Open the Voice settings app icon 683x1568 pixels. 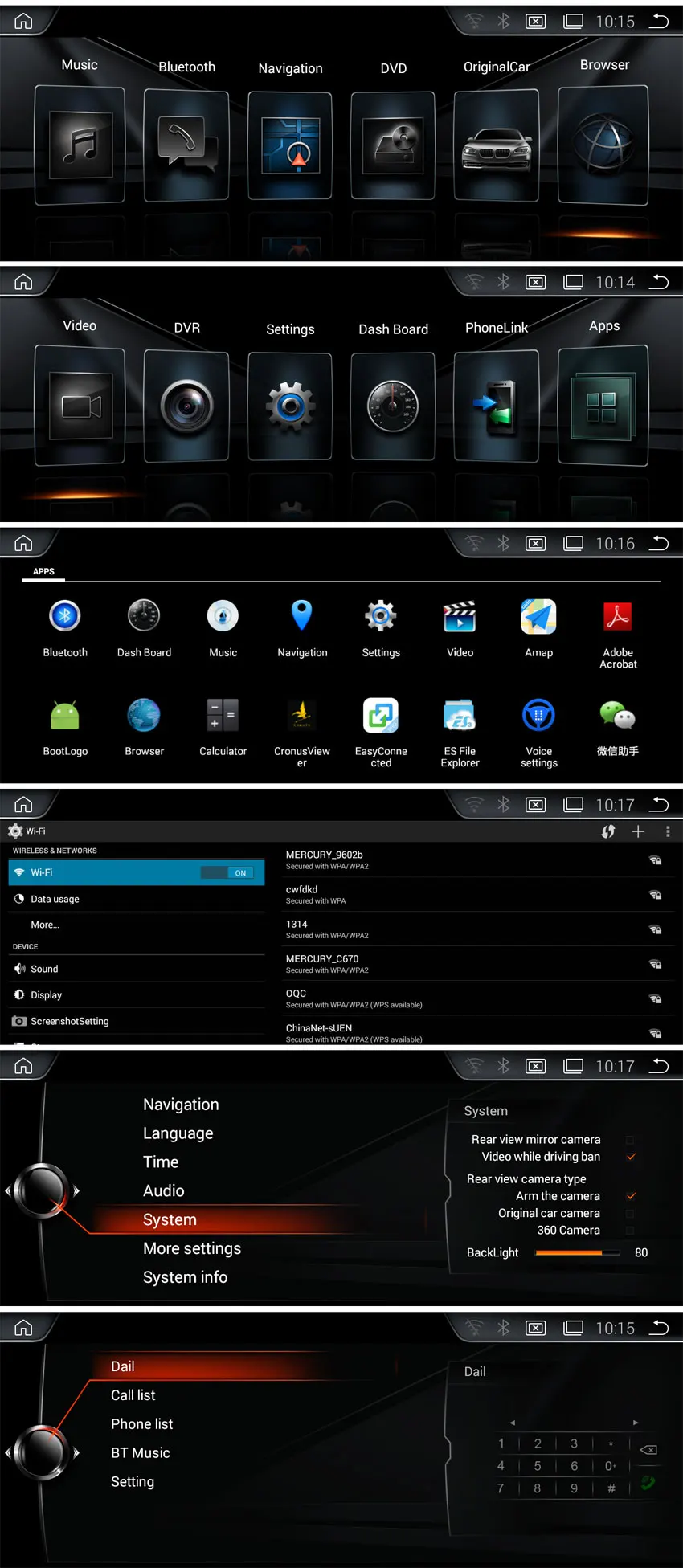(x=539, y=715)
